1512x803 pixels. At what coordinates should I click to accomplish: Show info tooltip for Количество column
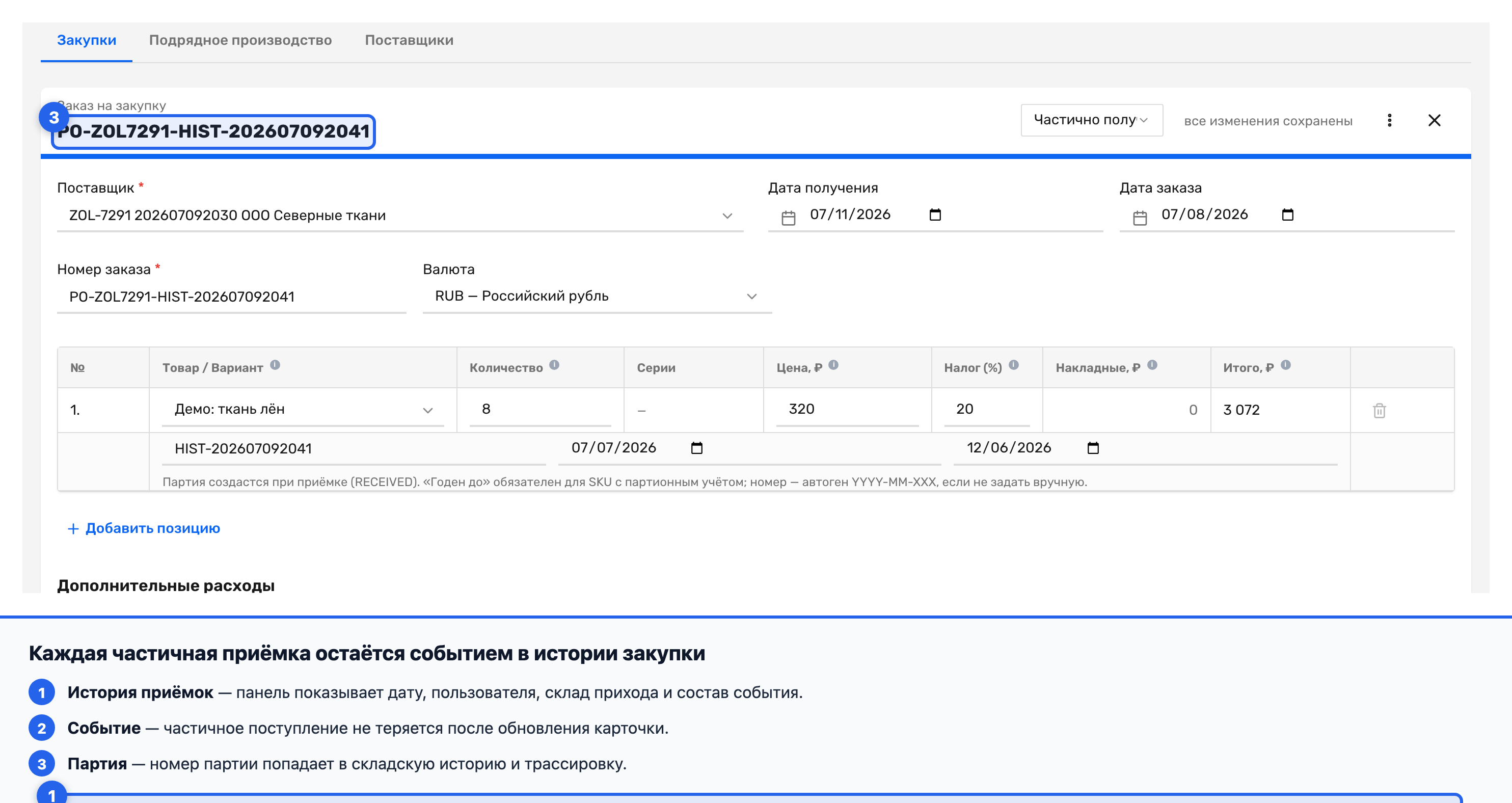tap(554, 365)
